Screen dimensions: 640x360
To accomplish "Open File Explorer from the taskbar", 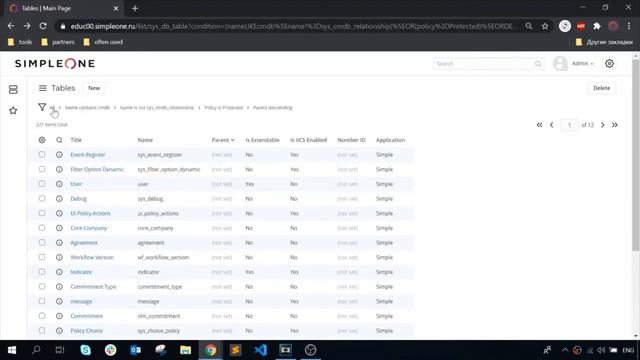I will (186, 350).
